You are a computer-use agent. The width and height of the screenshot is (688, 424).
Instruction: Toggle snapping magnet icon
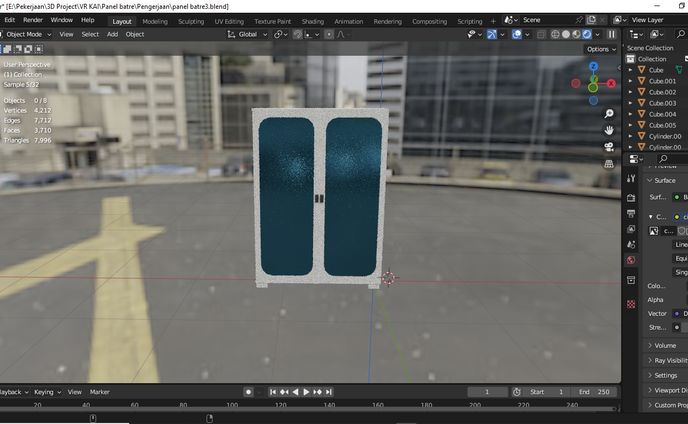297,34
